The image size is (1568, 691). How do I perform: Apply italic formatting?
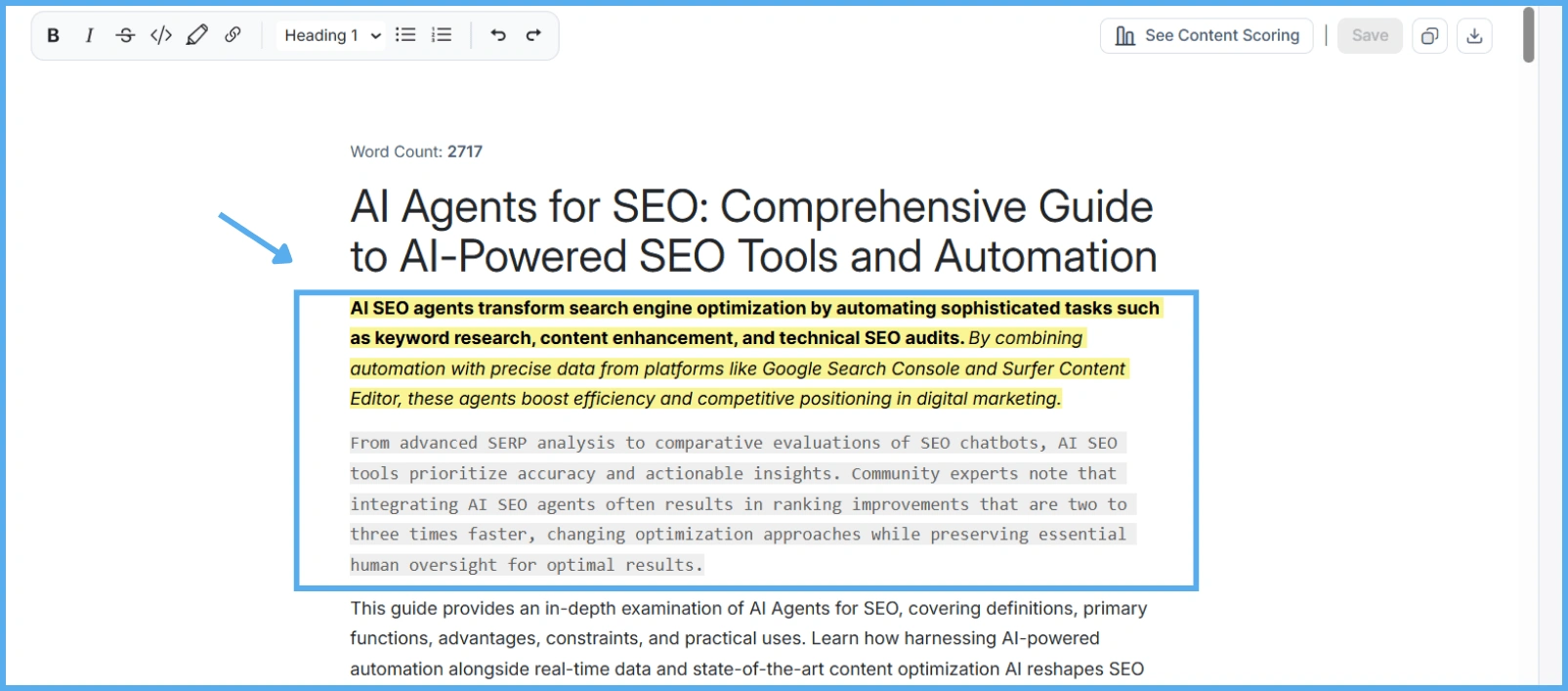(89, 35)
